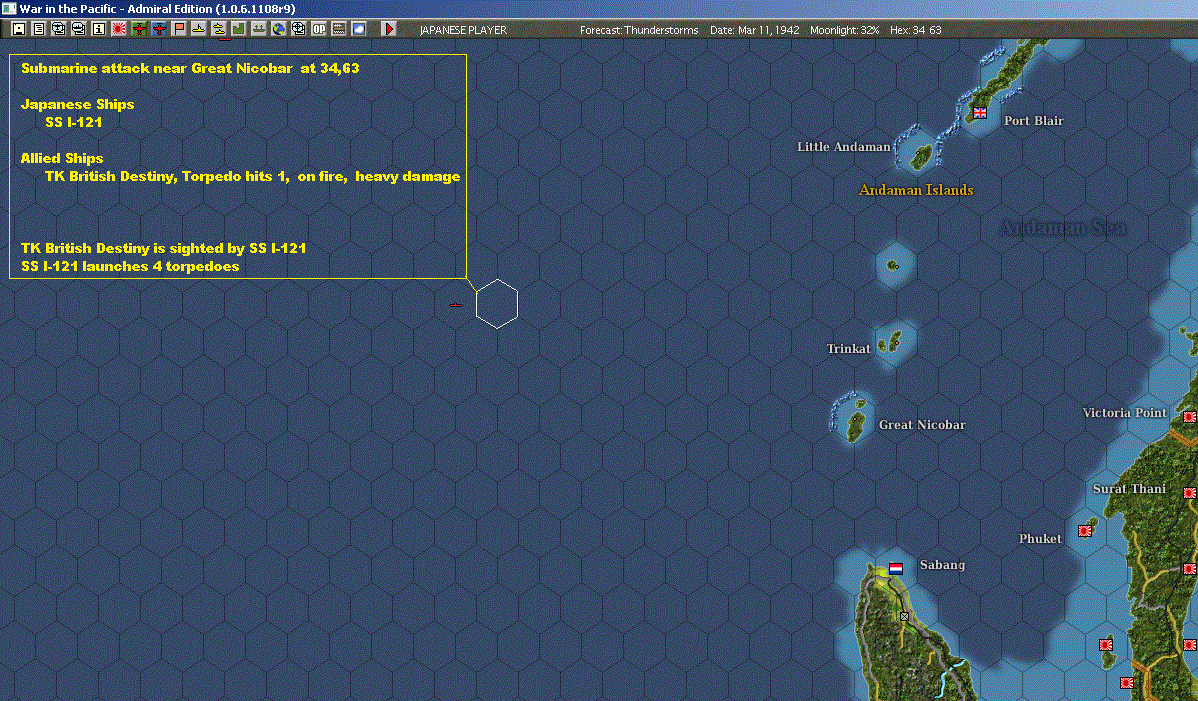Click the 'Moonlight: 32%' status text
This screenshot has height=701, width=1198.
[x=844, y=30]
